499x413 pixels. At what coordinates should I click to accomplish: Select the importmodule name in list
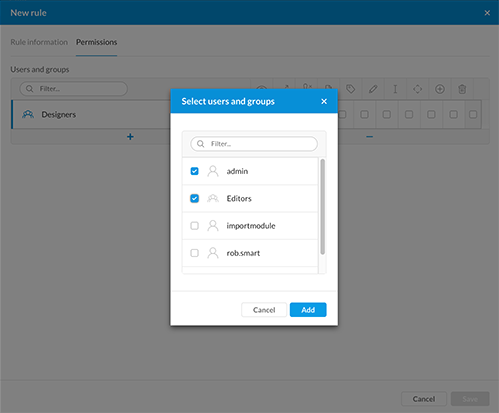tap(251, 226)
